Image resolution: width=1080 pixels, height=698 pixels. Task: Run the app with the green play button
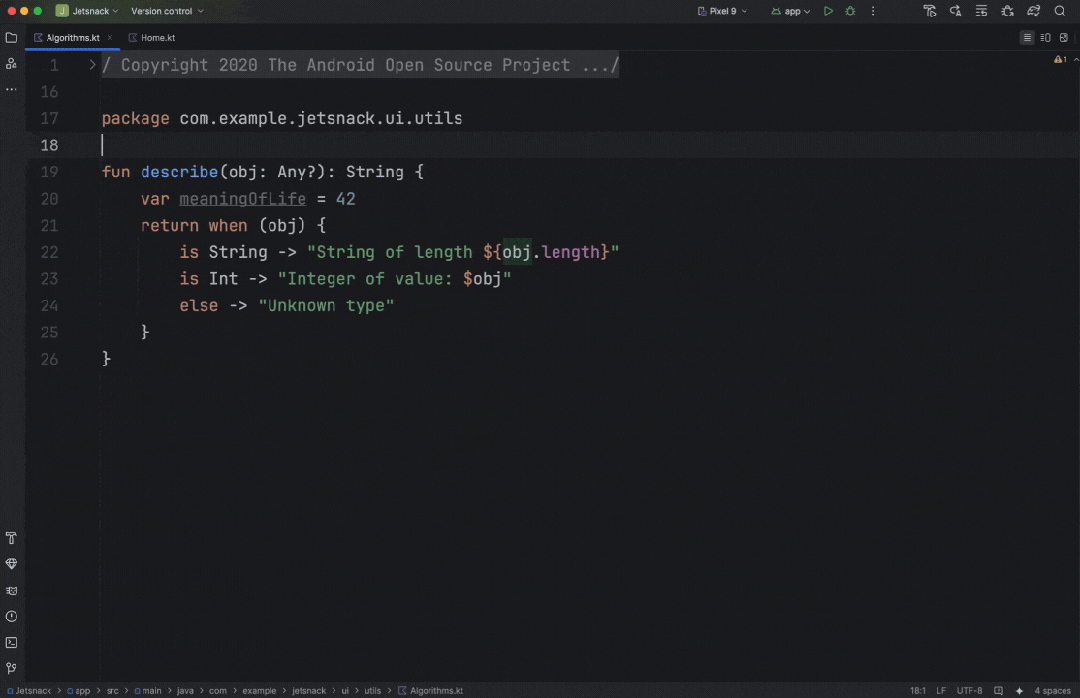[x=828, y=11]
